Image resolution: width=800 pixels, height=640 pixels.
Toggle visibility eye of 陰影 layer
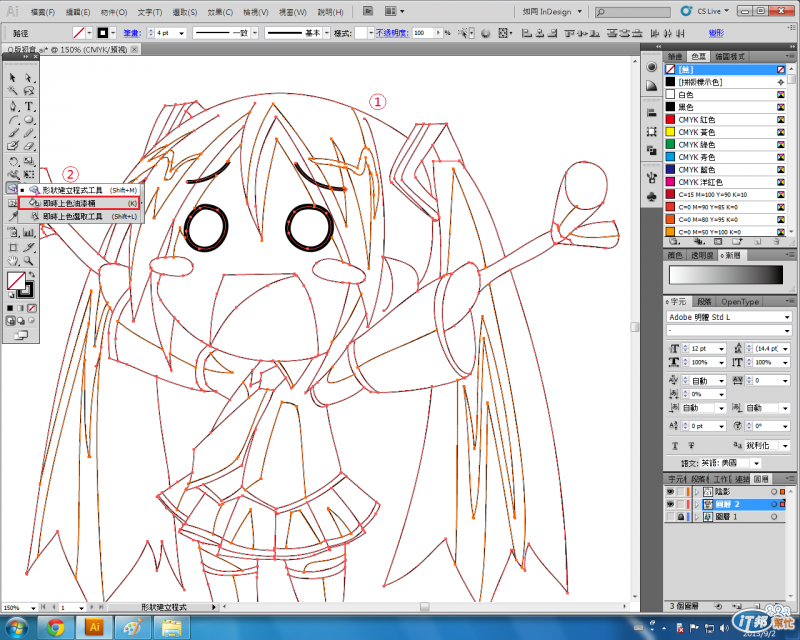coord(670,491)
